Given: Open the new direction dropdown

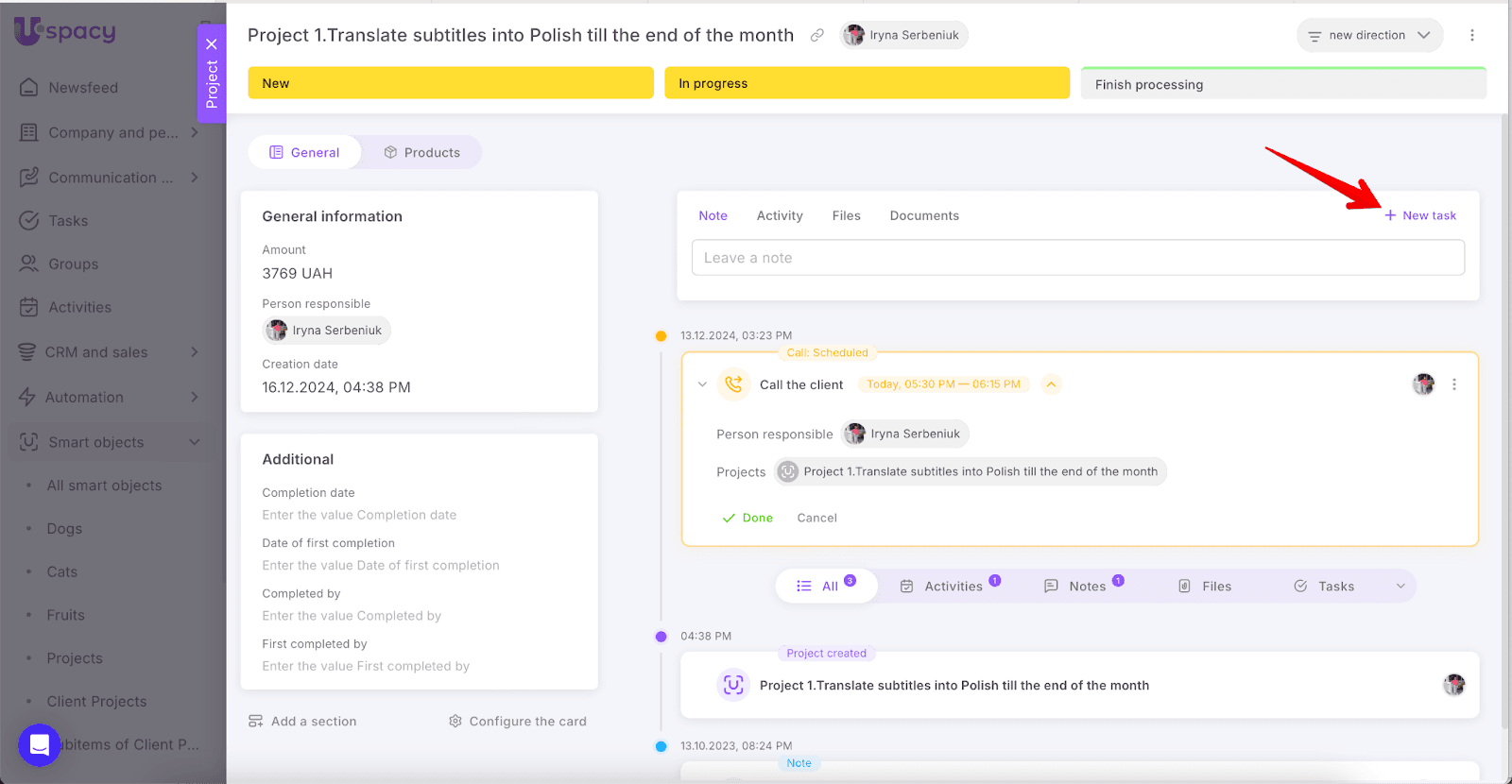Looking at the screenshot, I should 1369,36.
